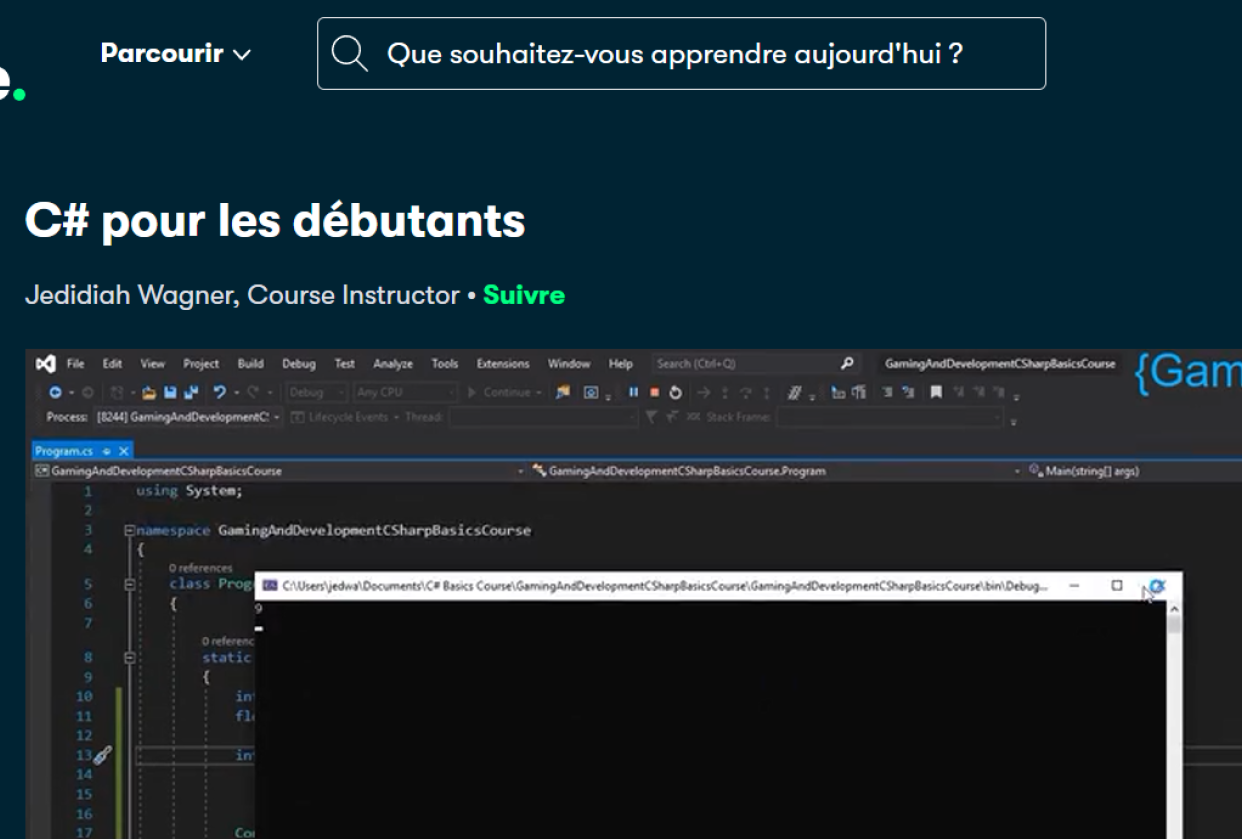Screen dimensions: 1242x839
Task: Click the Pause (Break All) icon
Action: point(634,392)
